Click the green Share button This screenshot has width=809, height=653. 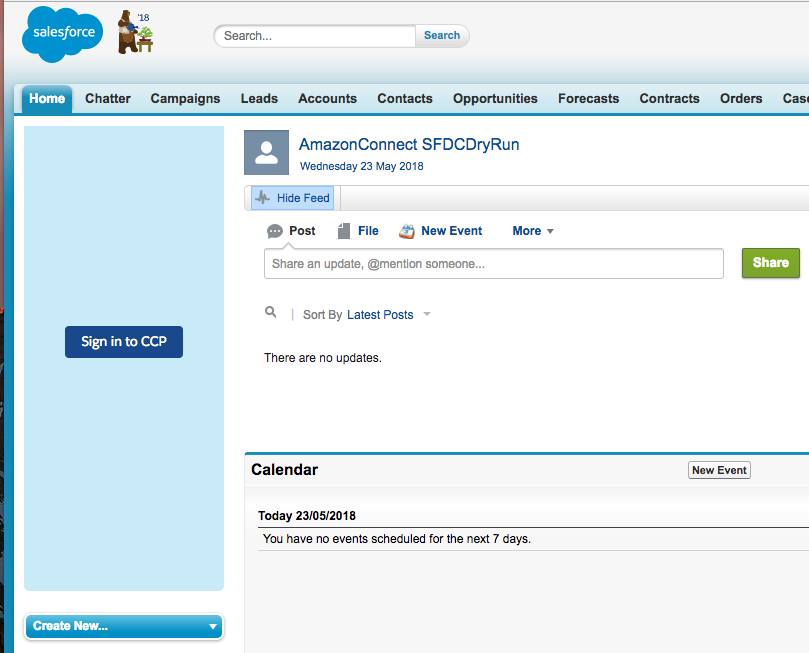coord(771,263)
